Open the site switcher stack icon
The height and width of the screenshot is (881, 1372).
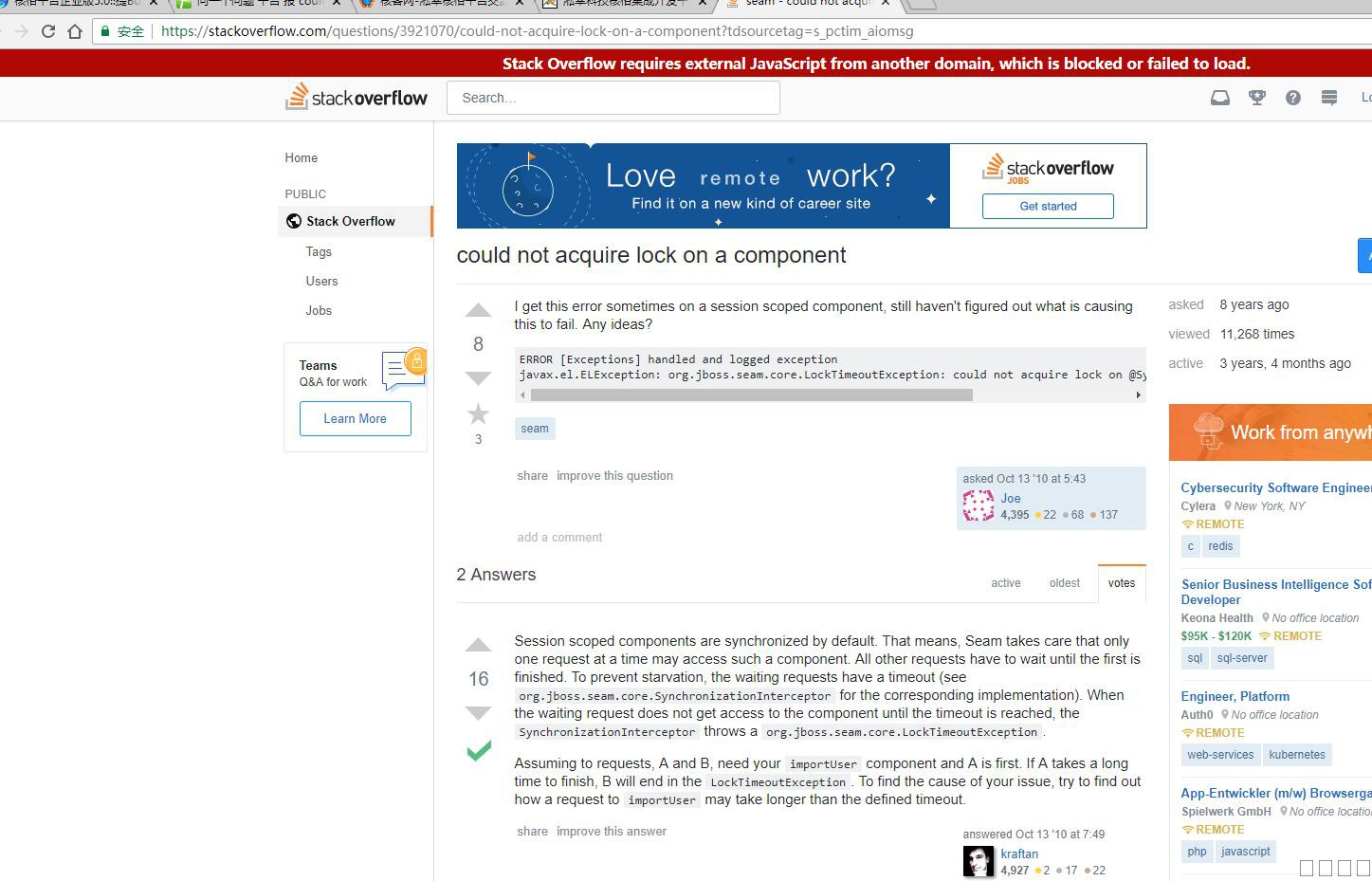(x=1328, y=98)
